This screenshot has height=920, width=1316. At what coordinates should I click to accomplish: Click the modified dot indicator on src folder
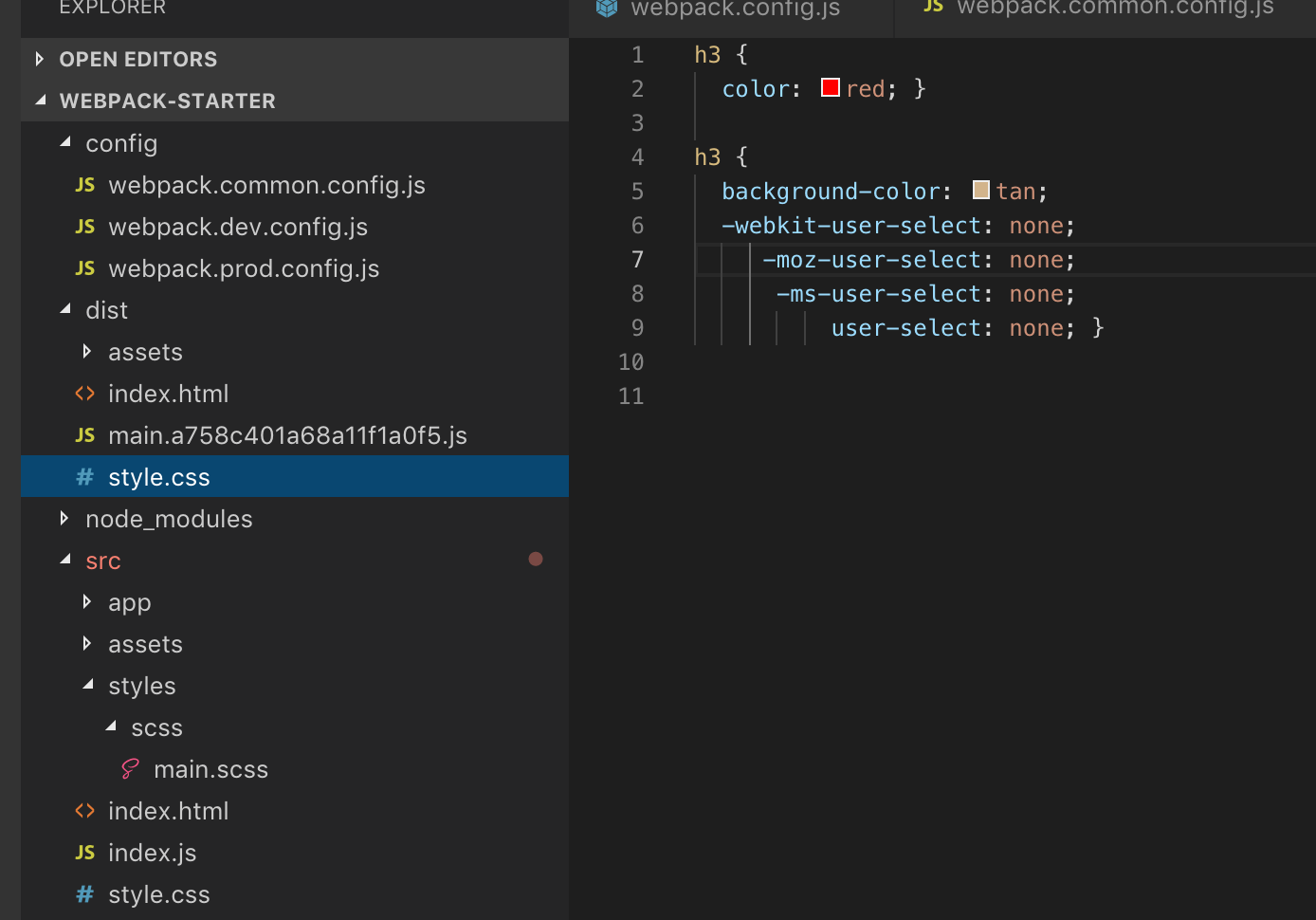click(536, 560)
